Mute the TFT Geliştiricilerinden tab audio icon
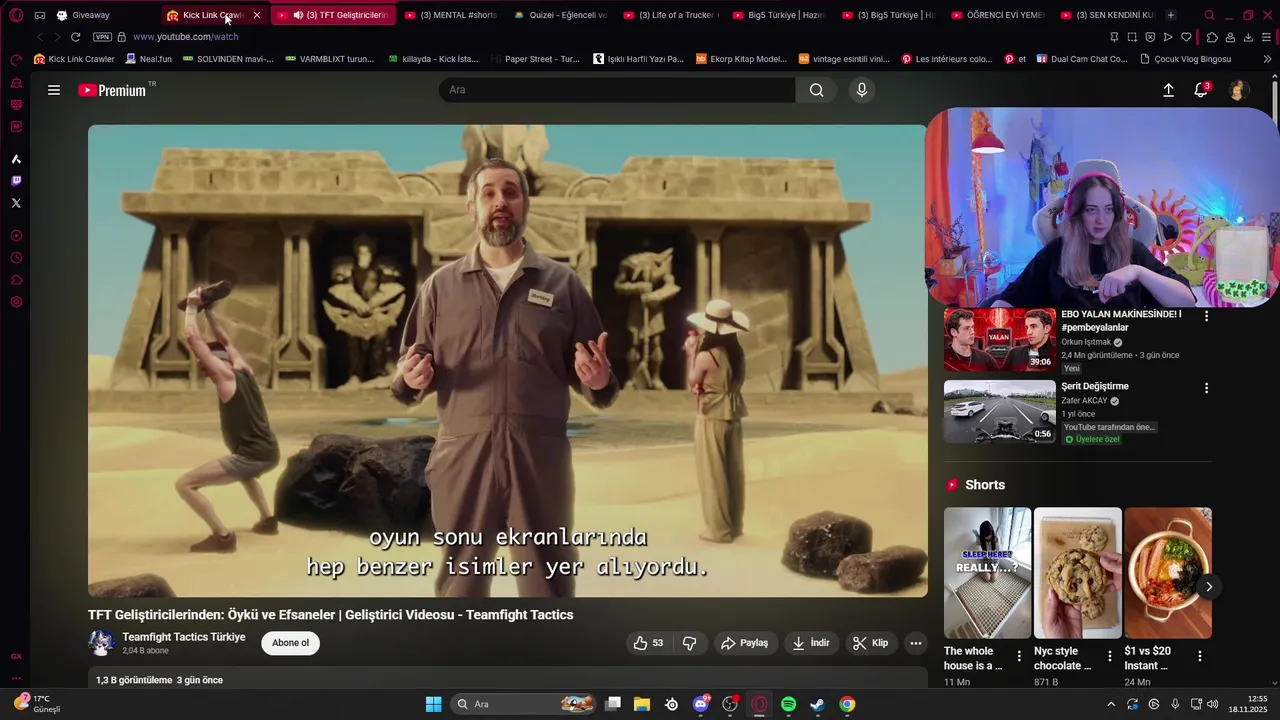The height and width of the screenshot is (720, 1280). pyautogui.click(x=298, y=15)
